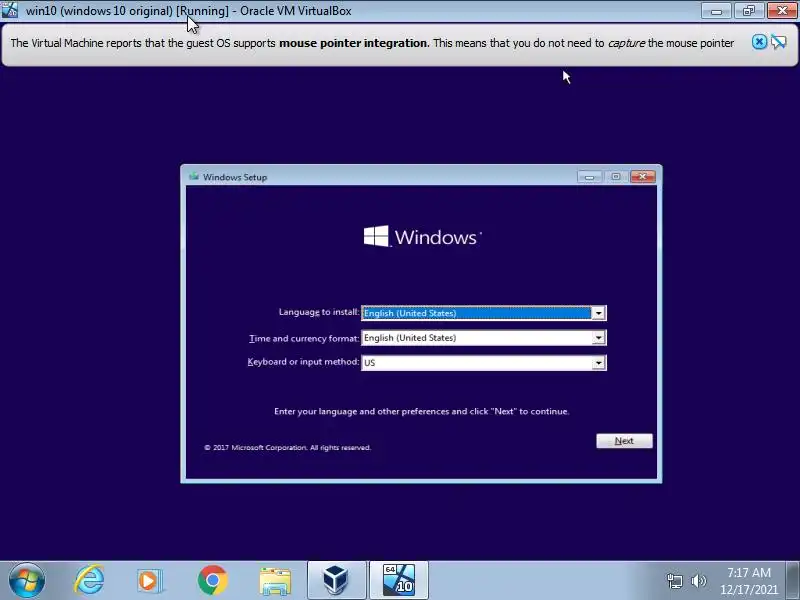Click the VirtualBox VM title bar icon

[x=10, y=10]
